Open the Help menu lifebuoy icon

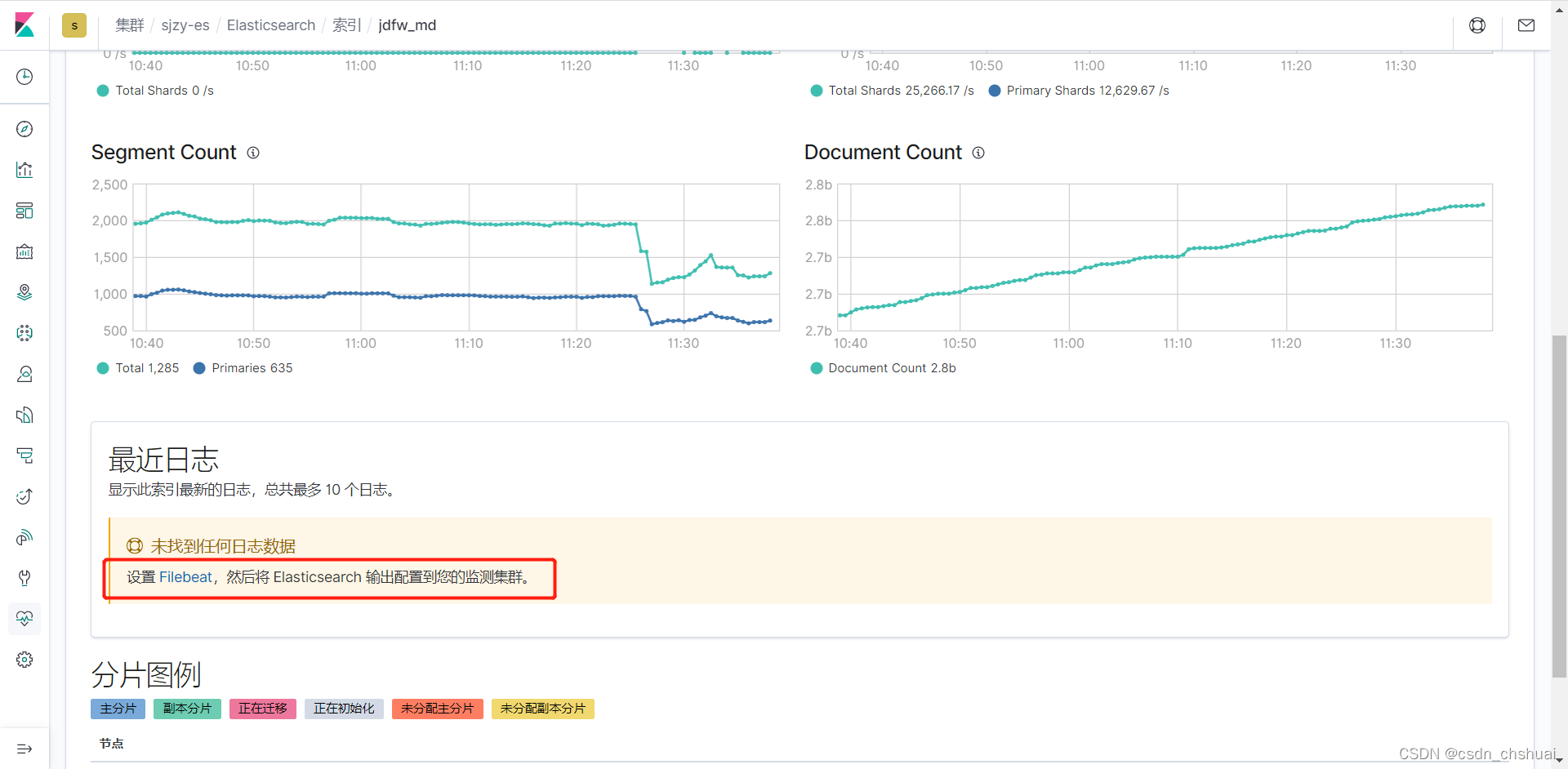[1477, 25]
